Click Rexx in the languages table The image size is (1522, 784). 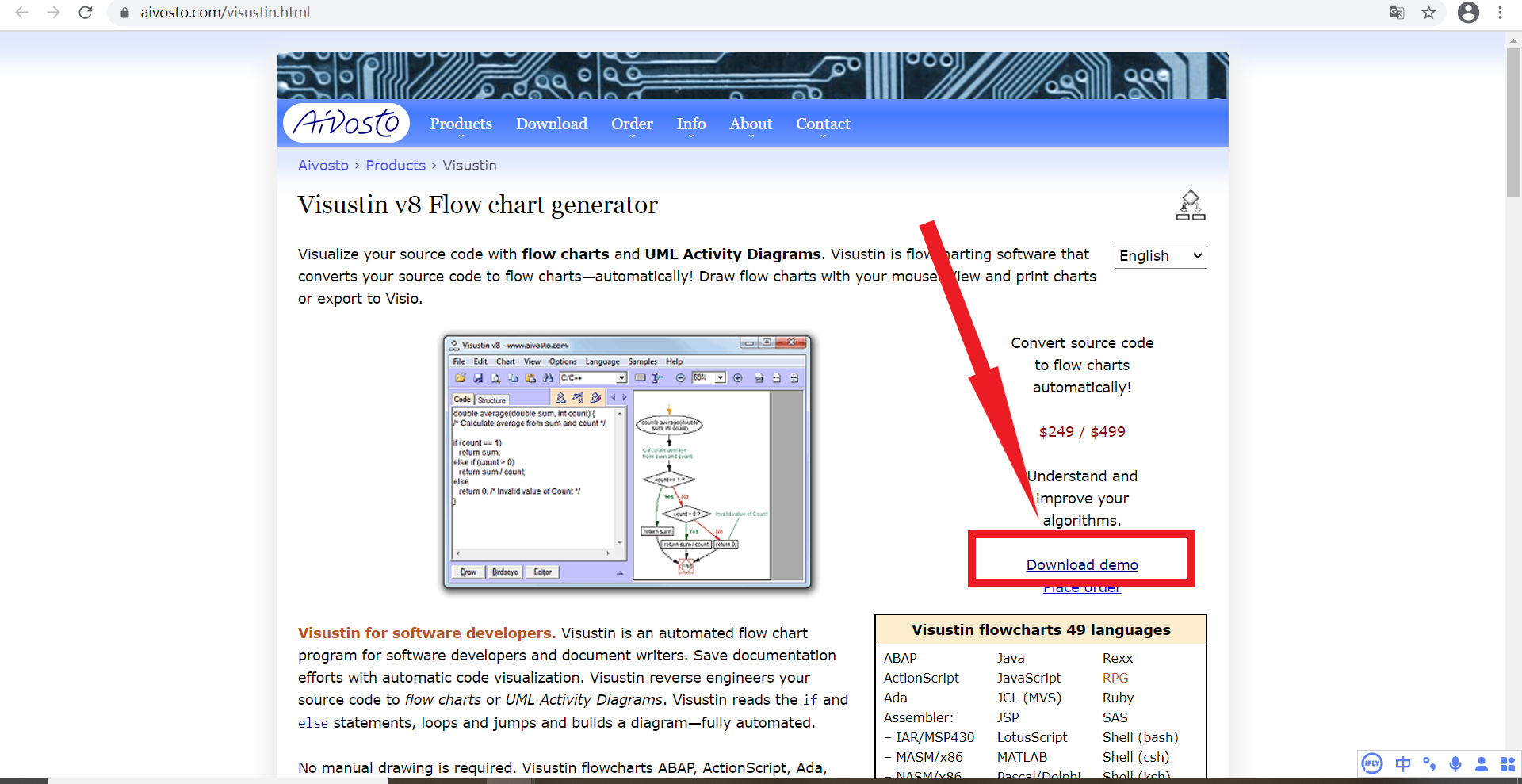[x=1118, y=658]
